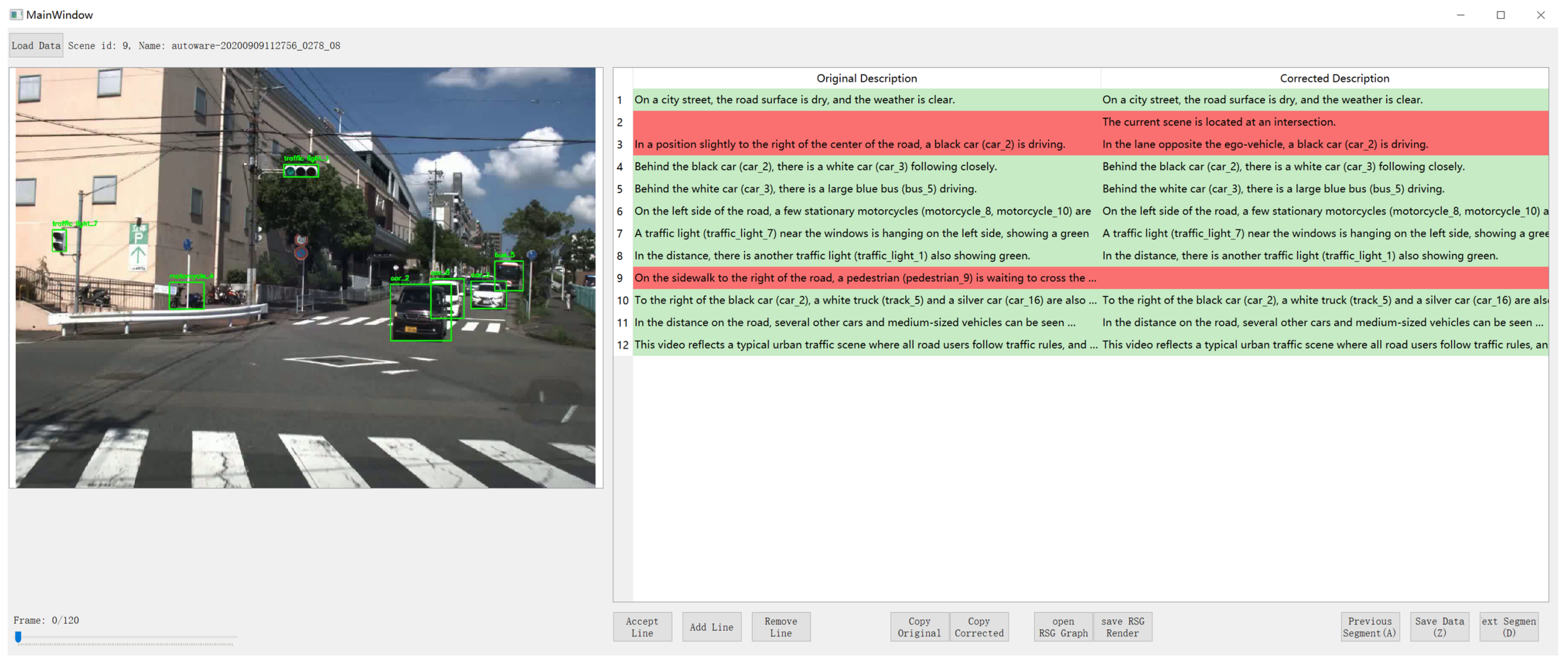
Task: Click the Load Data button
Action: [35, 46]
